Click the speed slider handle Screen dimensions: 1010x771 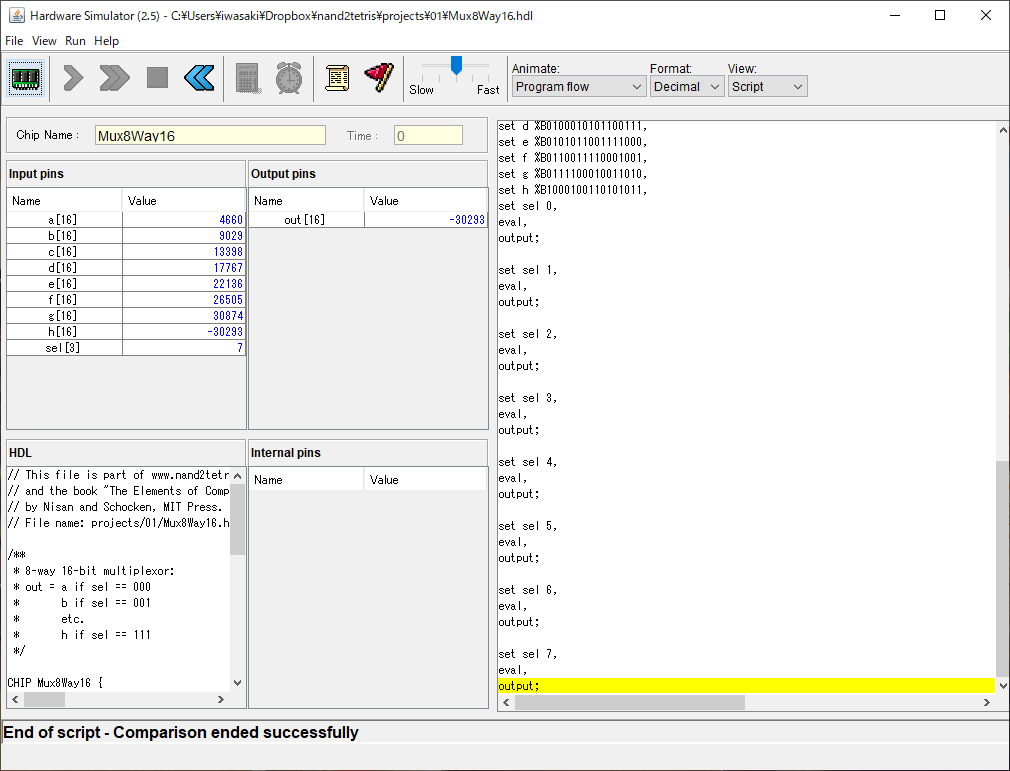click(x=456, y=66)
